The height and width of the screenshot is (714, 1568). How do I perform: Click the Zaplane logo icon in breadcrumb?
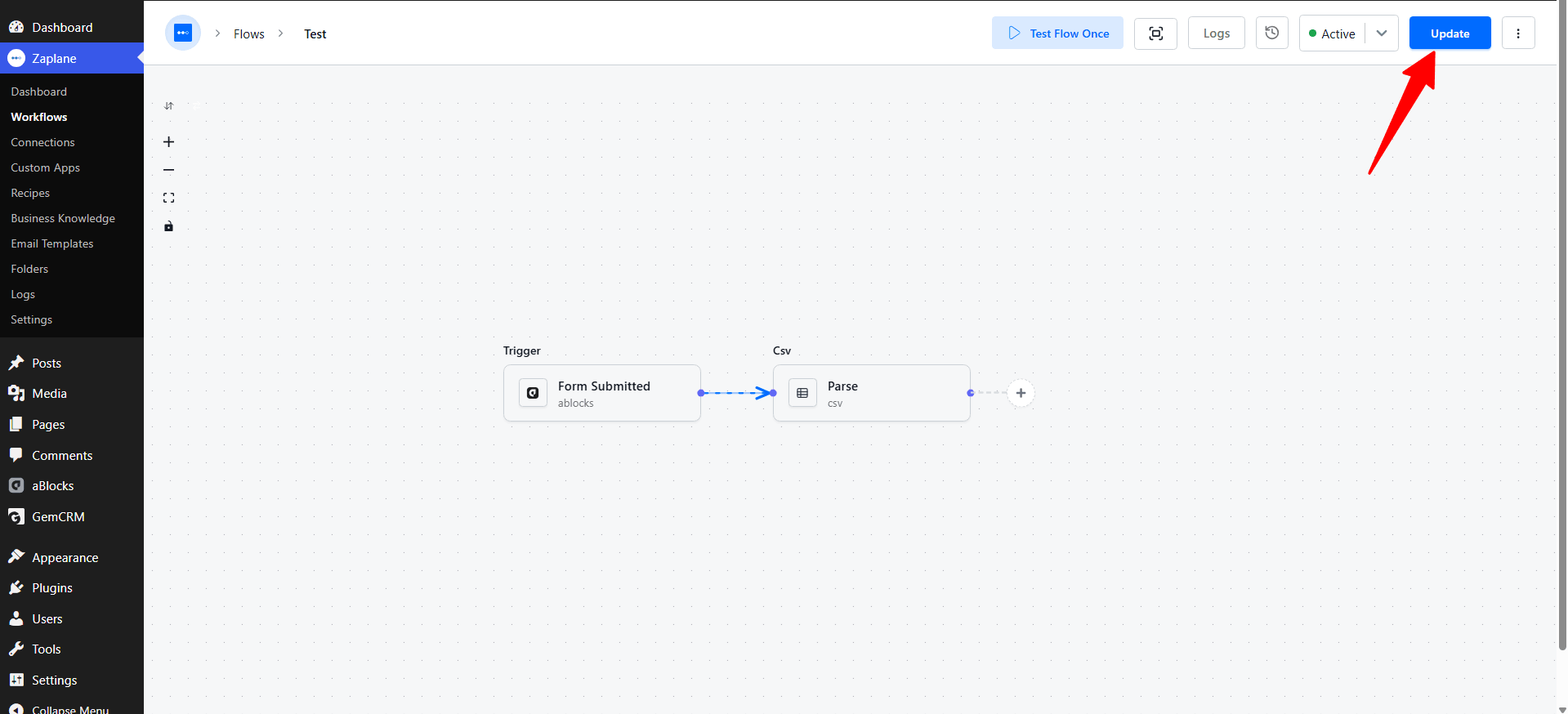[x=183, y=33]
